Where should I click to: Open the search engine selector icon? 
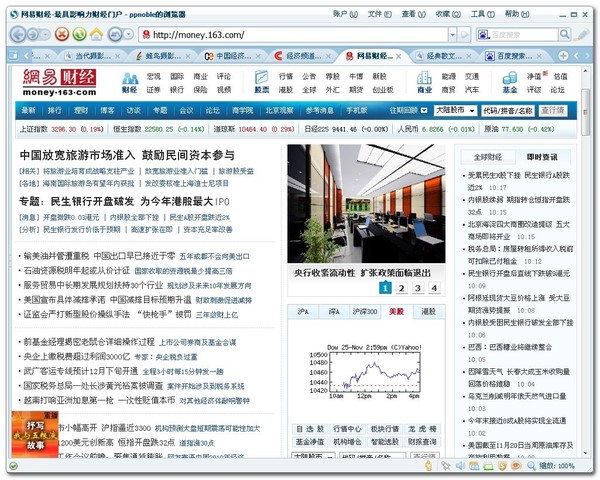[483, 35]
